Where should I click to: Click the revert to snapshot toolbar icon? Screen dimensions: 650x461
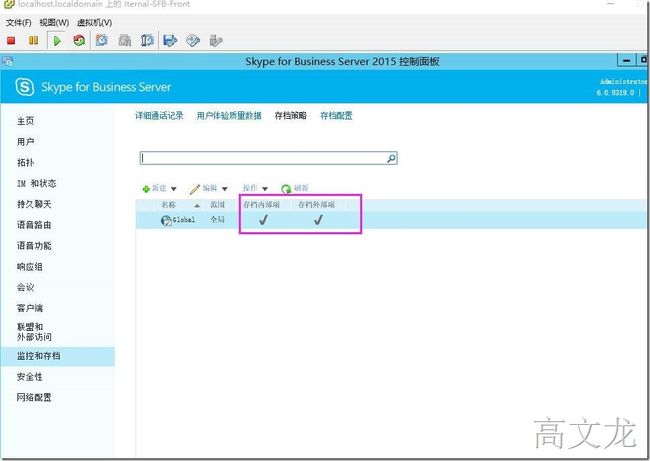pyautogui.click(x=125, y=41)
